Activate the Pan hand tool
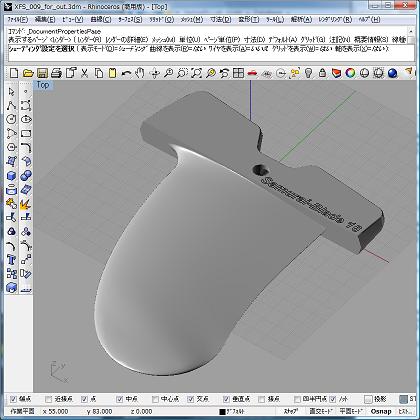The height and width of the screenshot is (420, 420). [x=140, y=73]
